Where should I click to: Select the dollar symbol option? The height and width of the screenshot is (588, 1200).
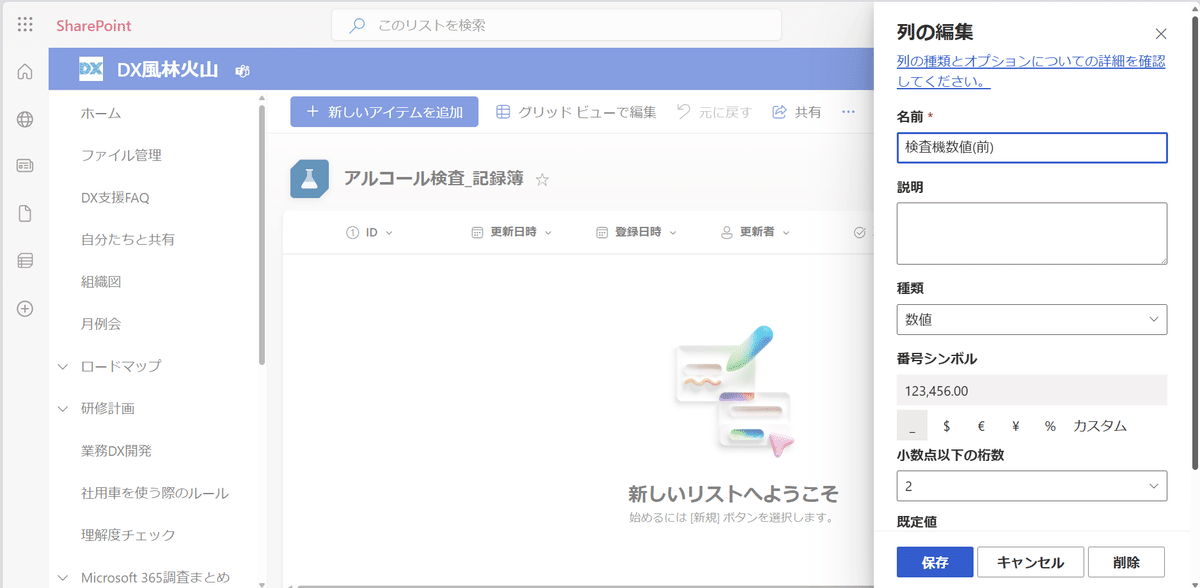pyautogui.click(x=947, y=426)
